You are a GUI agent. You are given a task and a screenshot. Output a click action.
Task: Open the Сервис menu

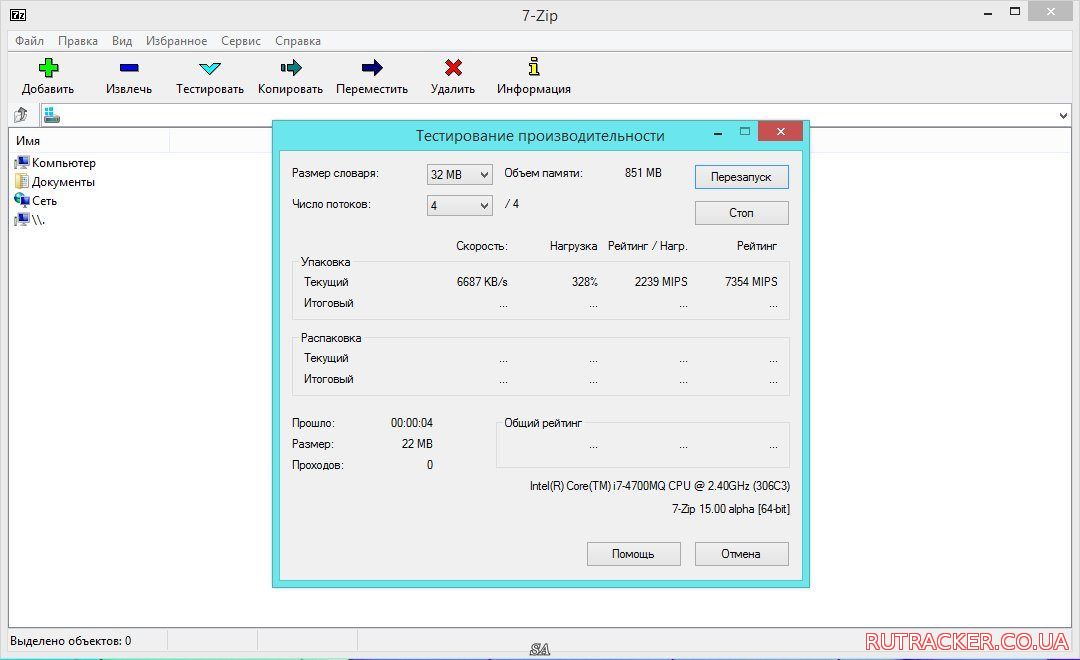tap(241, 41)
